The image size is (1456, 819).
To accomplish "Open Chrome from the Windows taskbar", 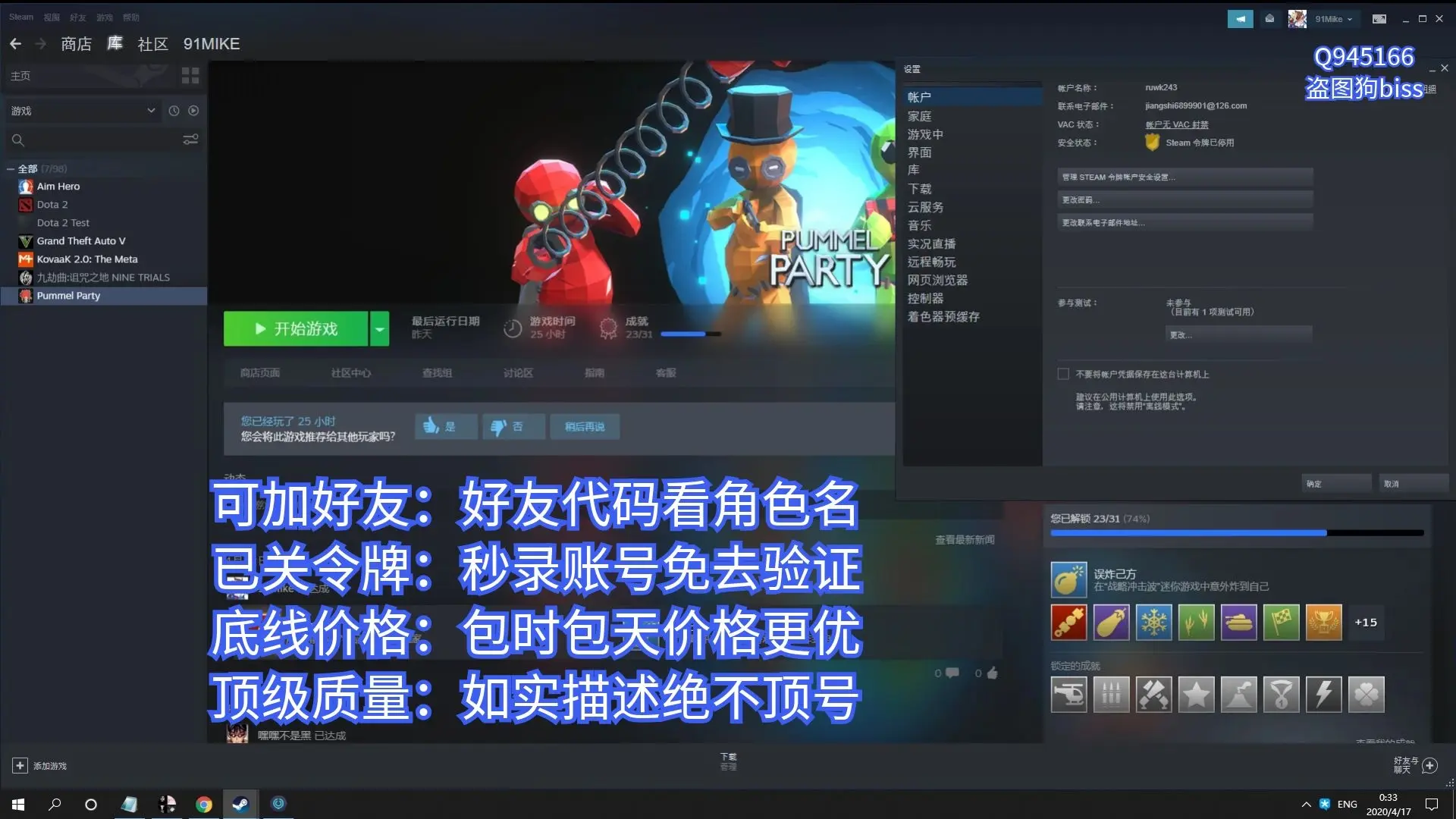I will tap(203, 804).
